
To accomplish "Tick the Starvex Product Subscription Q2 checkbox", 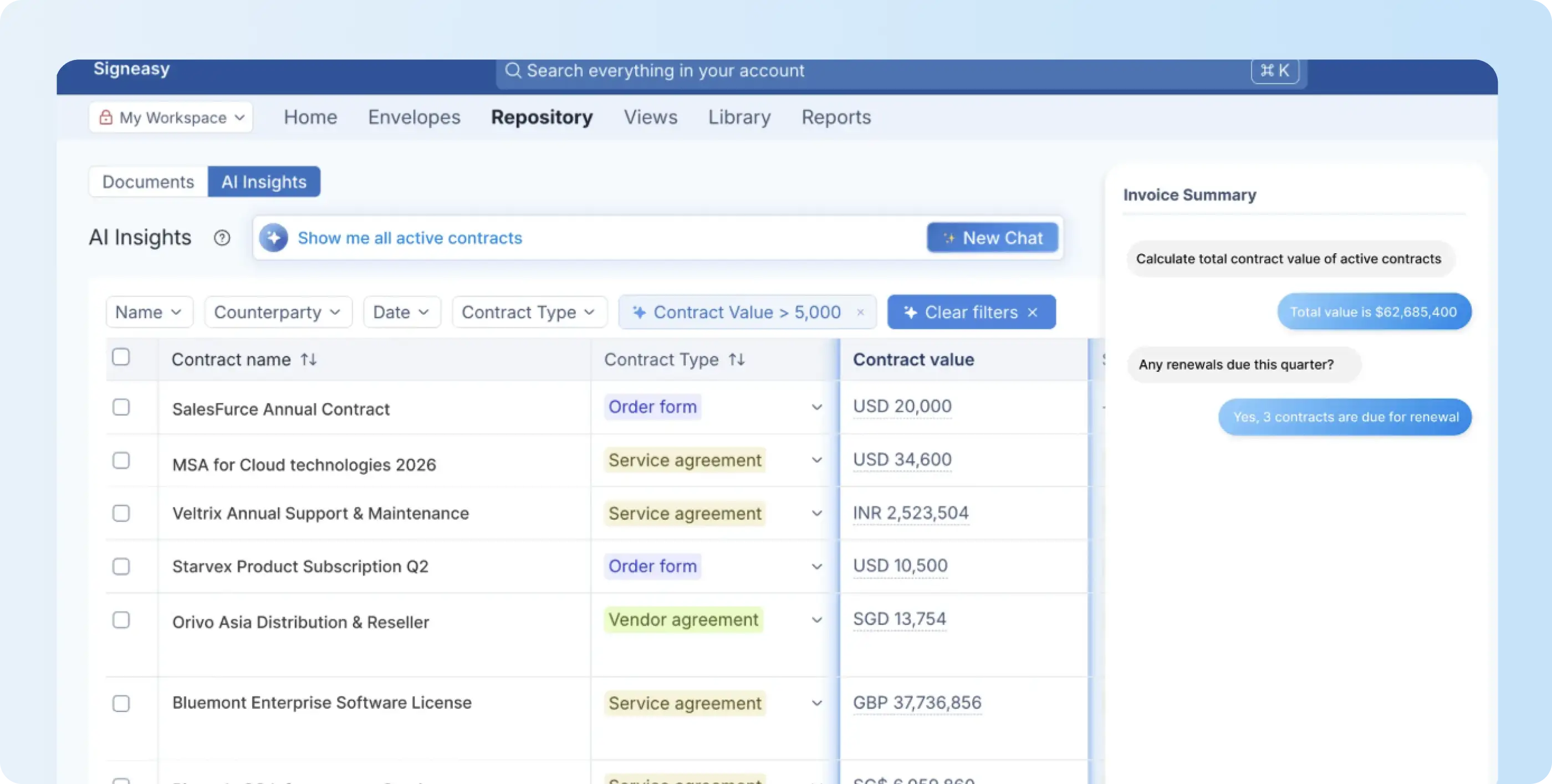I will click(121, 566).
